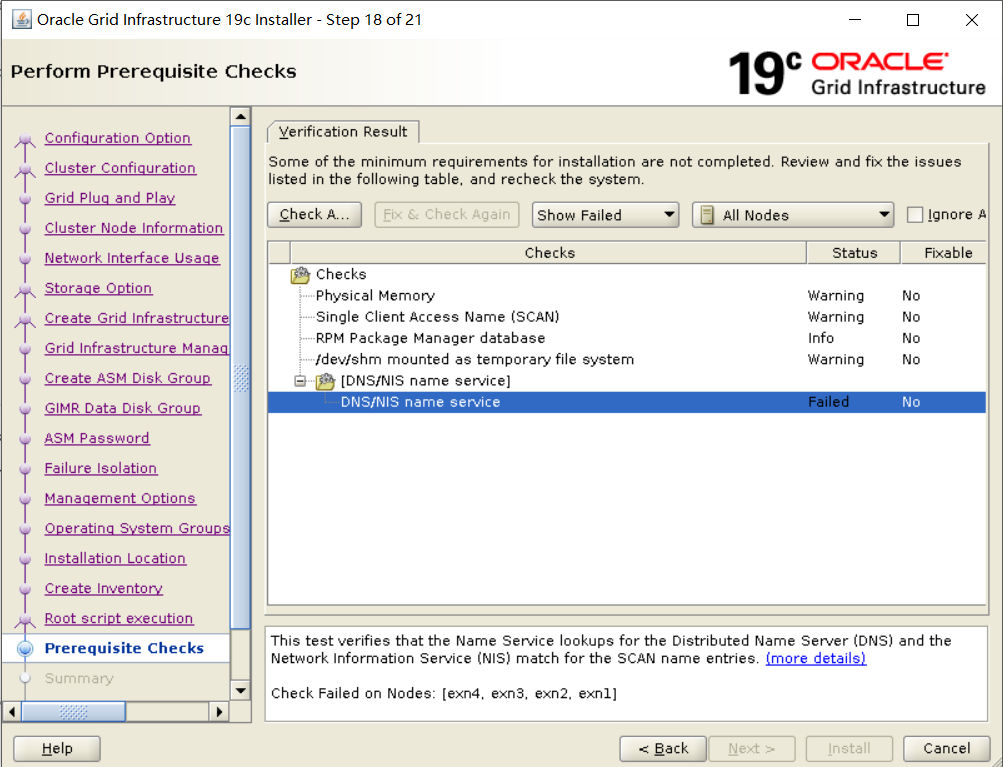The image size is (1003, 767).
Task: Open GIMR Data Disk Group step
Action: [x=123, y=409]
